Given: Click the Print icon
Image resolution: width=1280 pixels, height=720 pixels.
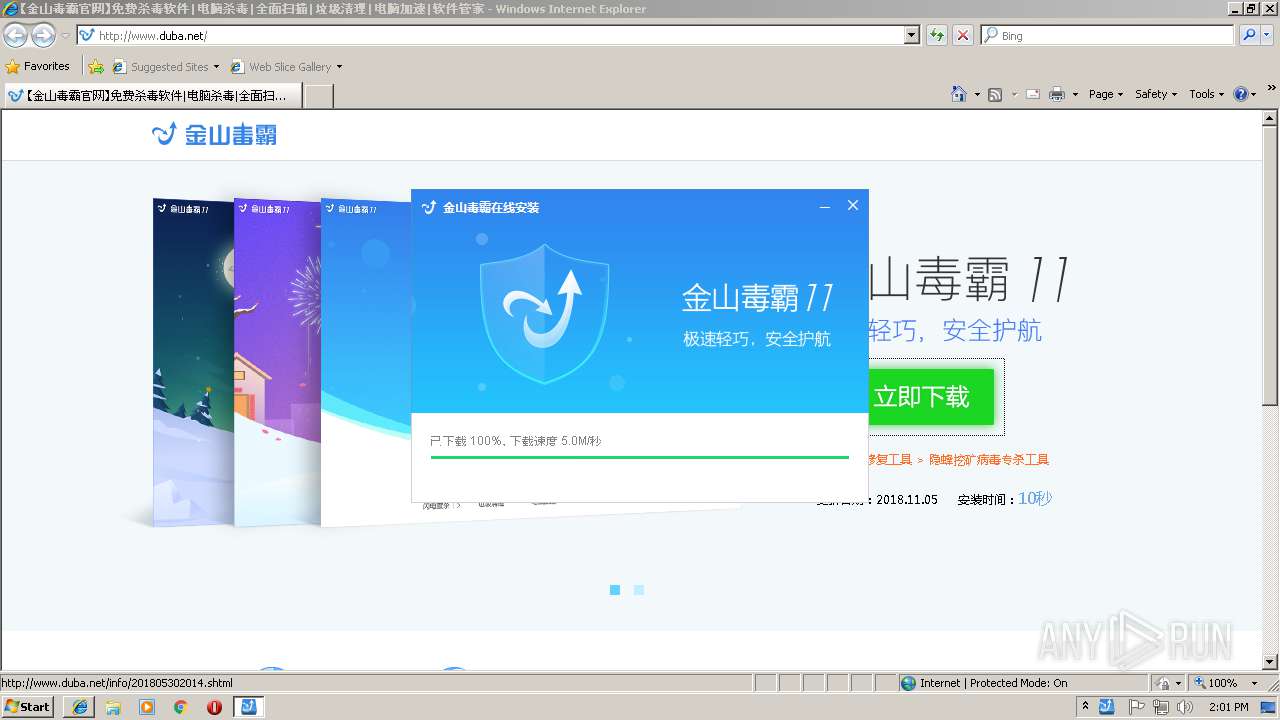Looking at the screenshot, I should [1057, 94].
